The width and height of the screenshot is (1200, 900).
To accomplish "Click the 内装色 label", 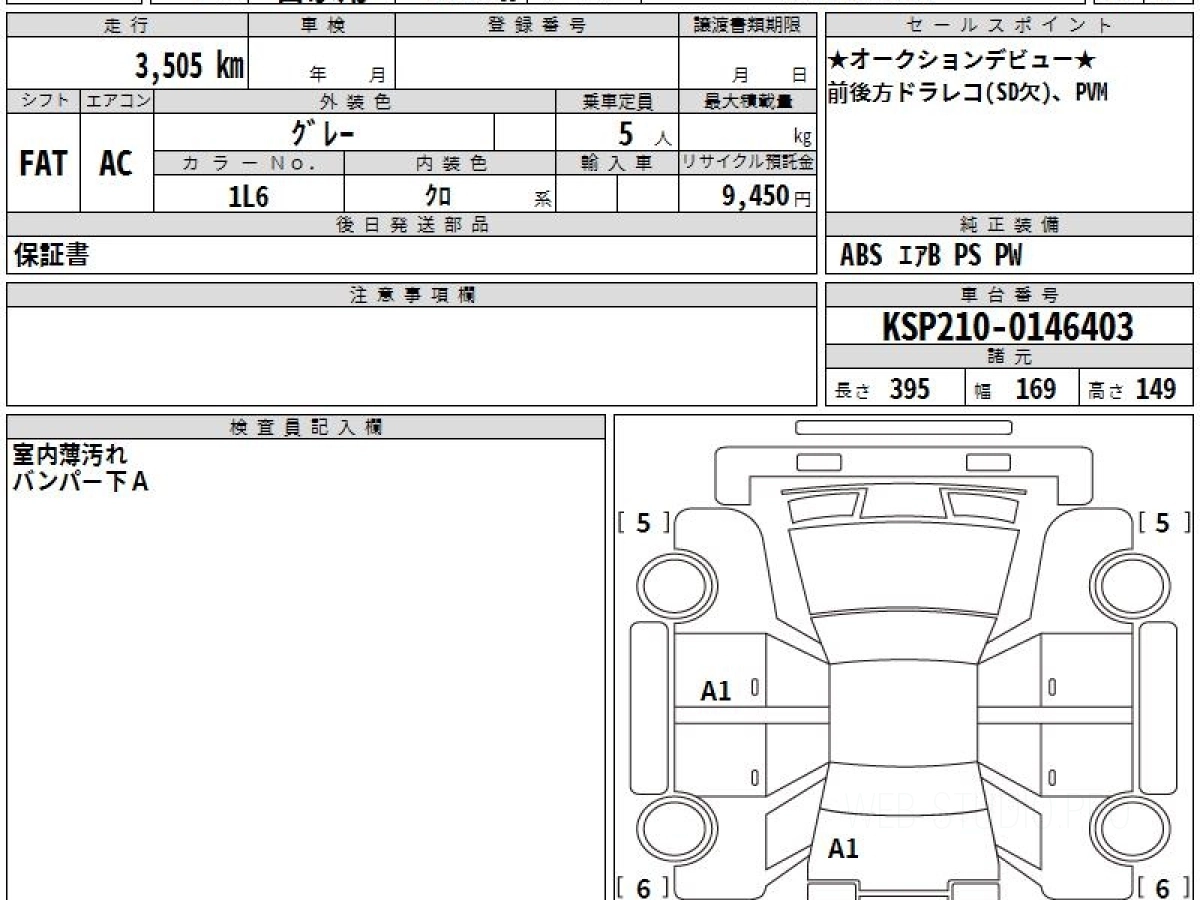I will 450,163.
